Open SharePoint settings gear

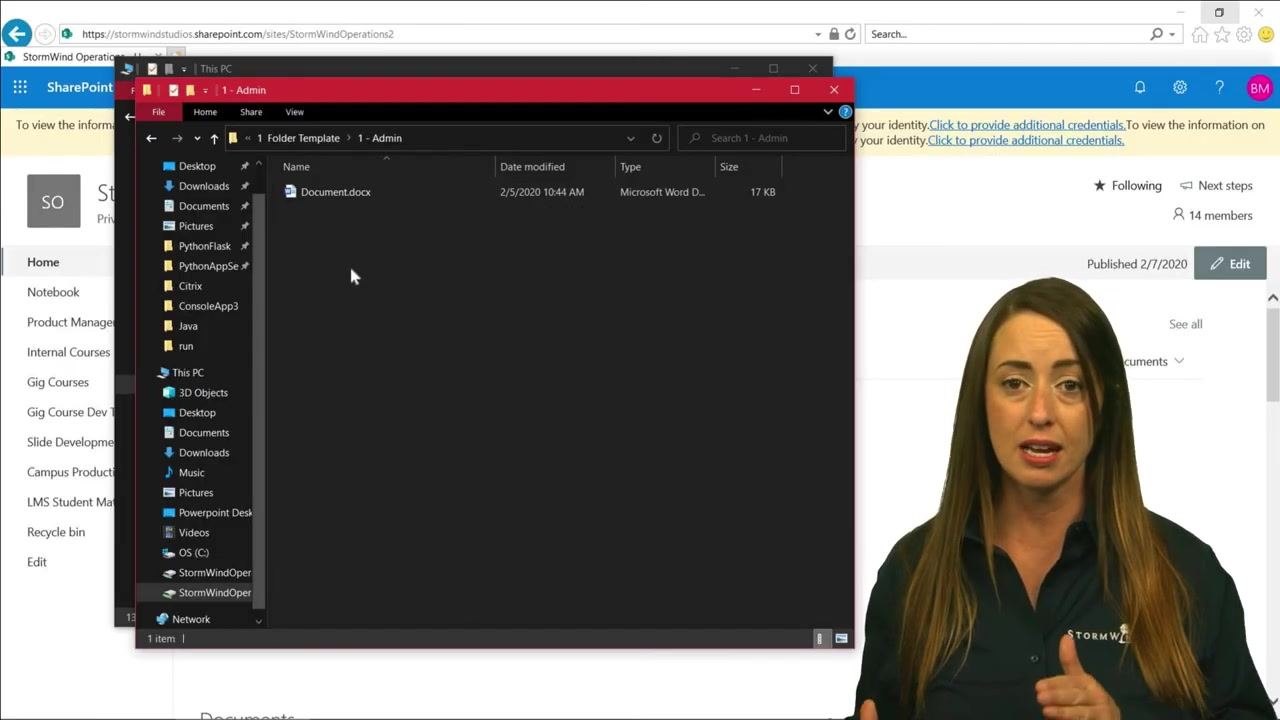tap(1180, 88)
